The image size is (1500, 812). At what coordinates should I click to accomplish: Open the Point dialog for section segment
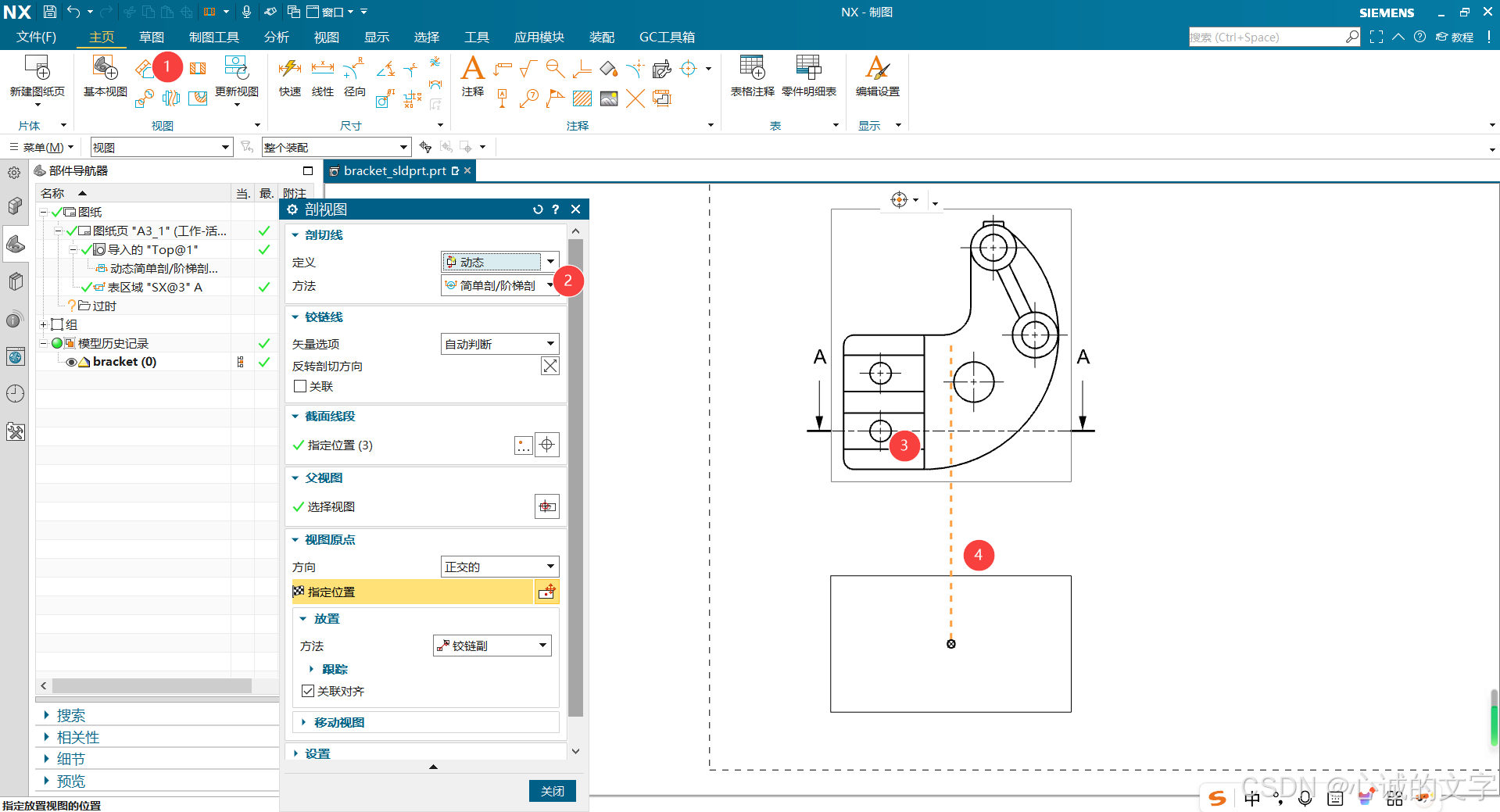point(524,445)
